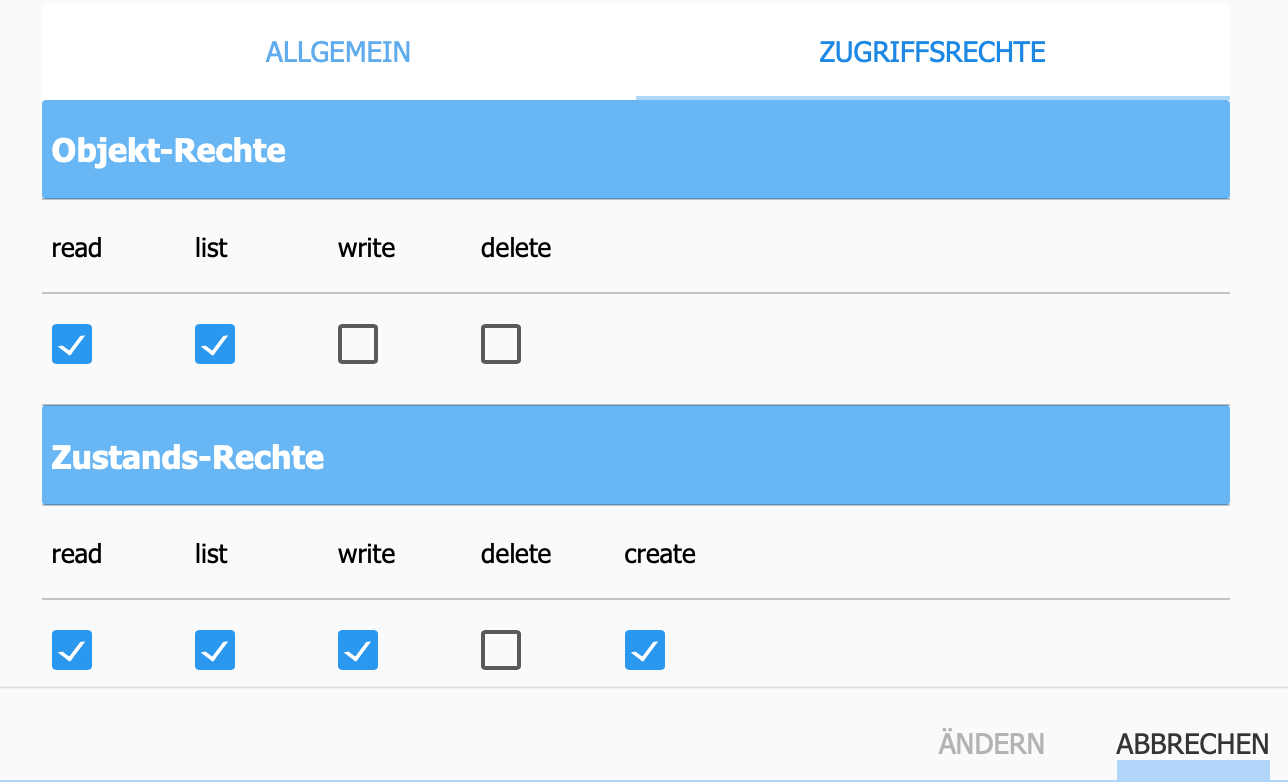
Task: Enable delete permission in Zustands-Rechte
Action: click(501, 651)
